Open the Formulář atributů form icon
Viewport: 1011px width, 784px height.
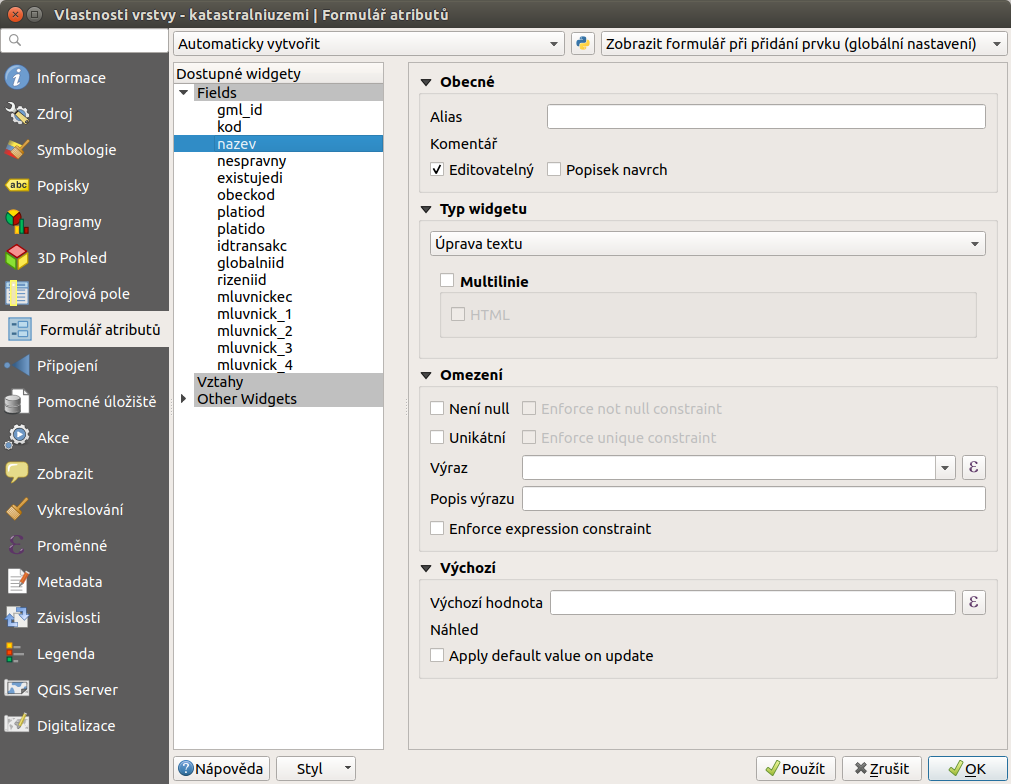click(19, 329)
